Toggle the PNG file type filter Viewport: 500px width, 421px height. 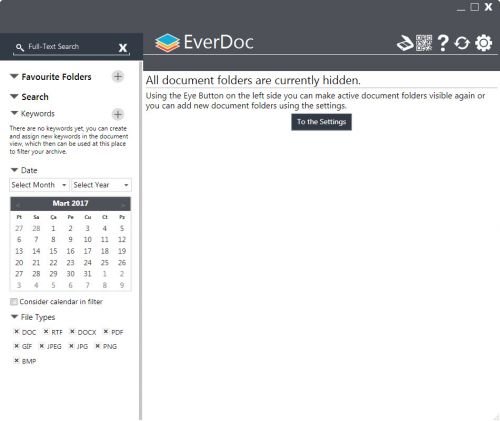[98, 346]
